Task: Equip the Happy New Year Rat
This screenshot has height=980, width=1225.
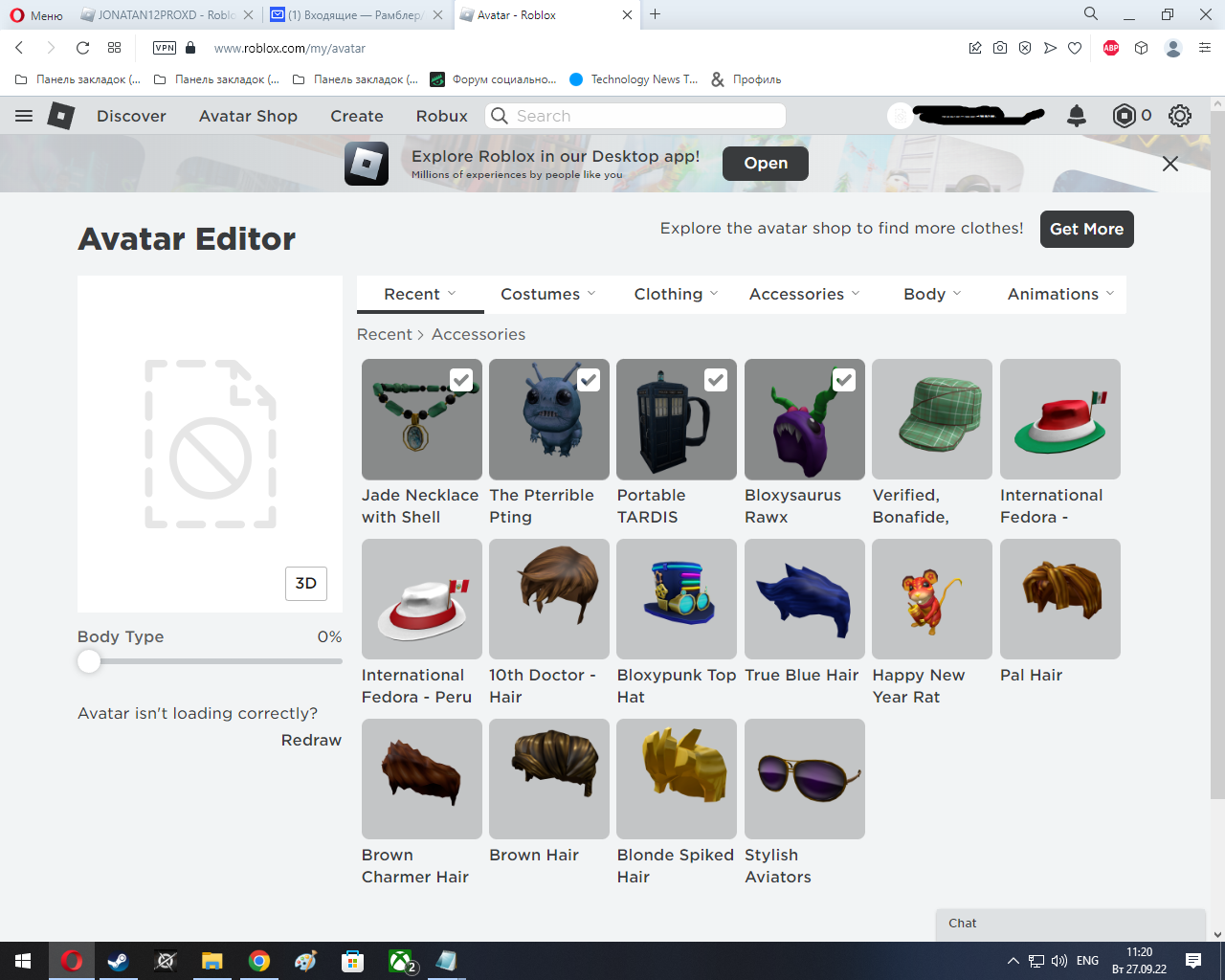Action: [932, 599]
